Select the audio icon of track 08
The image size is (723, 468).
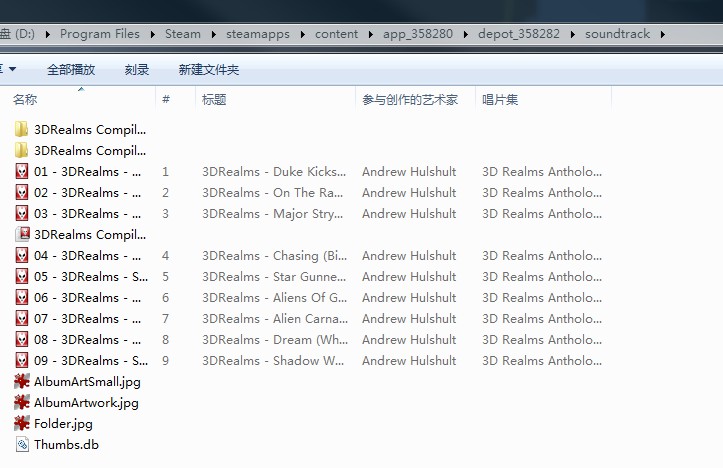coord(22,339)
